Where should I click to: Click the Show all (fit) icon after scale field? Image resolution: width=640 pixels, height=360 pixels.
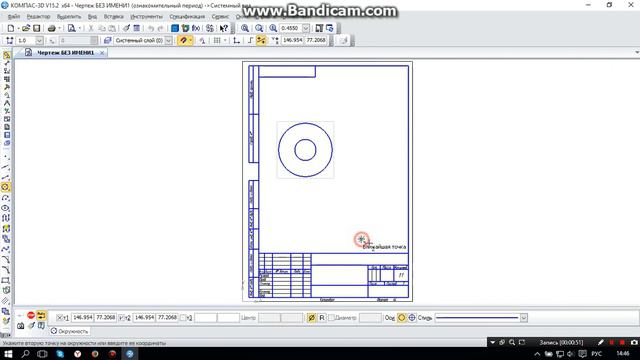coord(319,28)
